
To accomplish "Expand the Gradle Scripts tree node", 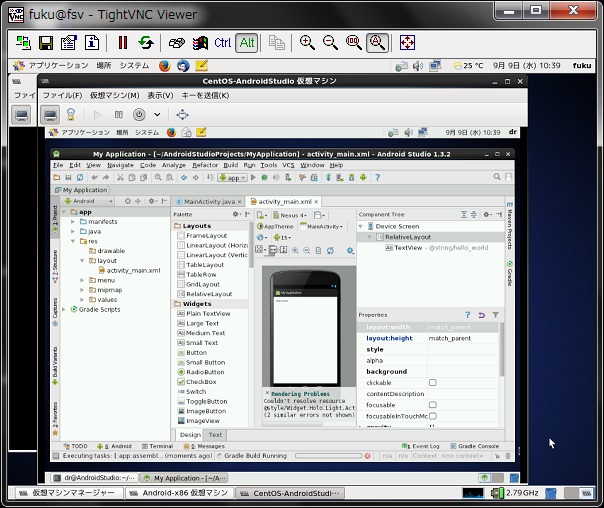I will [x=66, y=309].
